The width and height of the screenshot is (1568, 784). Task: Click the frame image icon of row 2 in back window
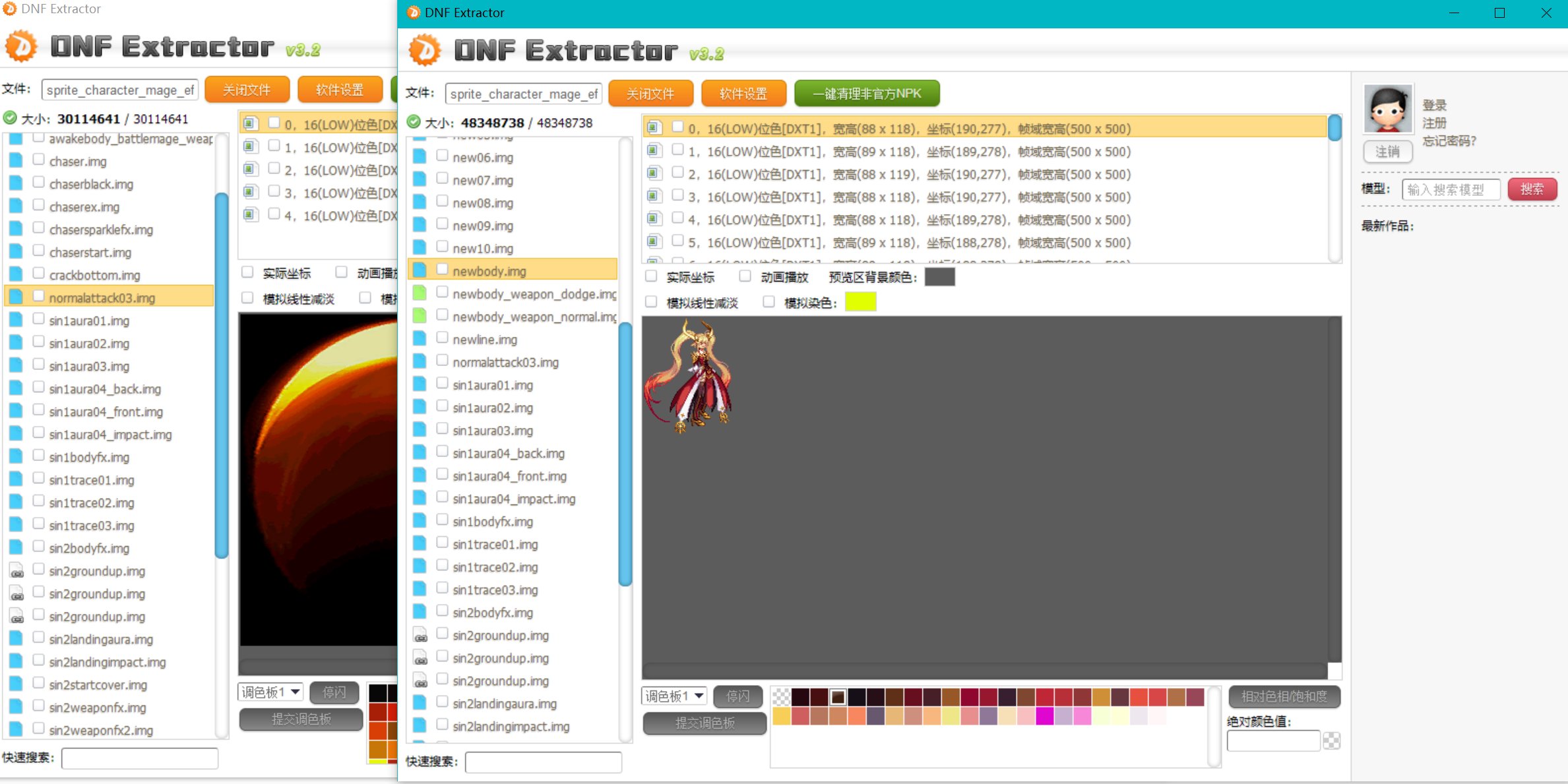(x=250, y=169)
